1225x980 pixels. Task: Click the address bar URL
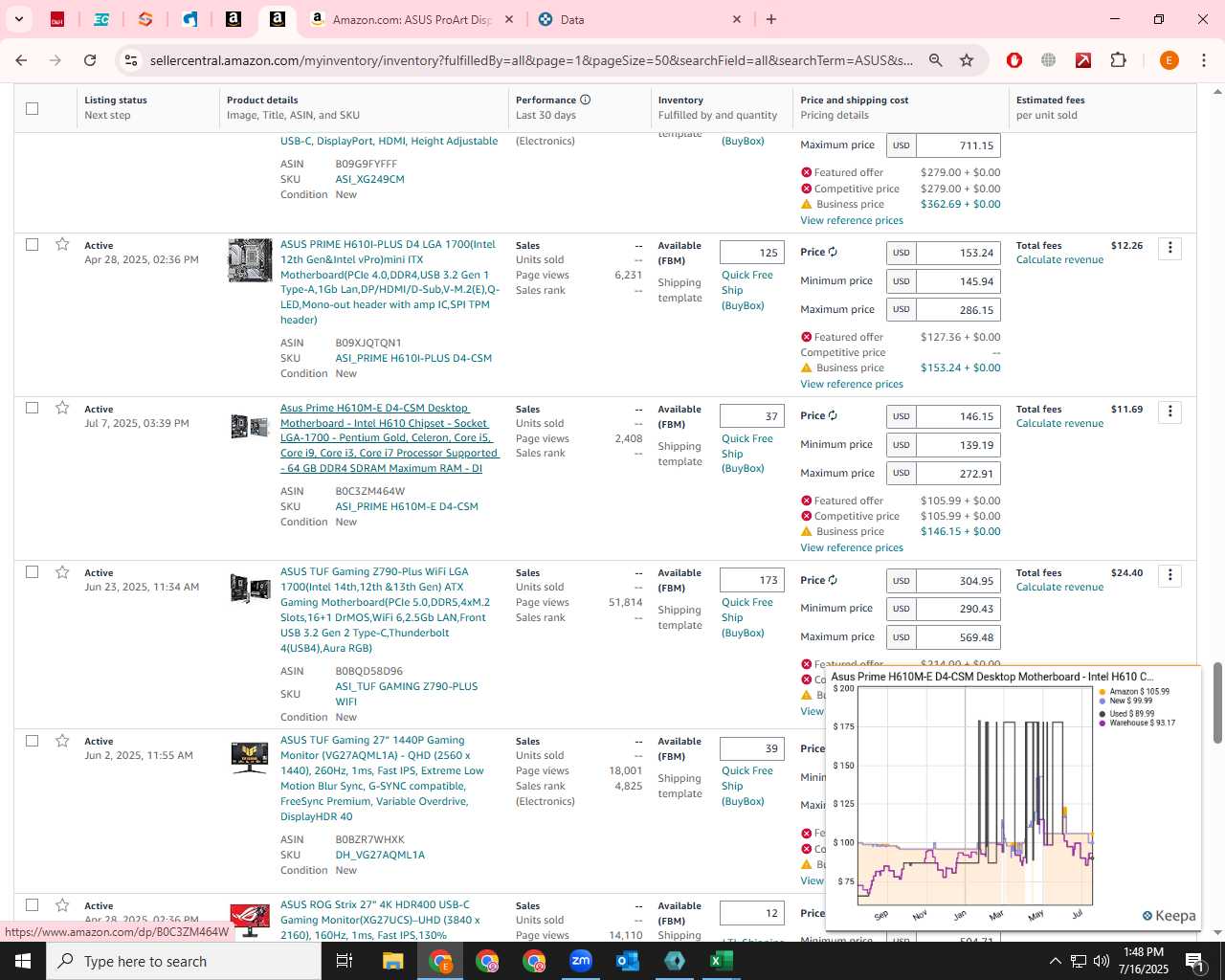click(x=531, y=60)
